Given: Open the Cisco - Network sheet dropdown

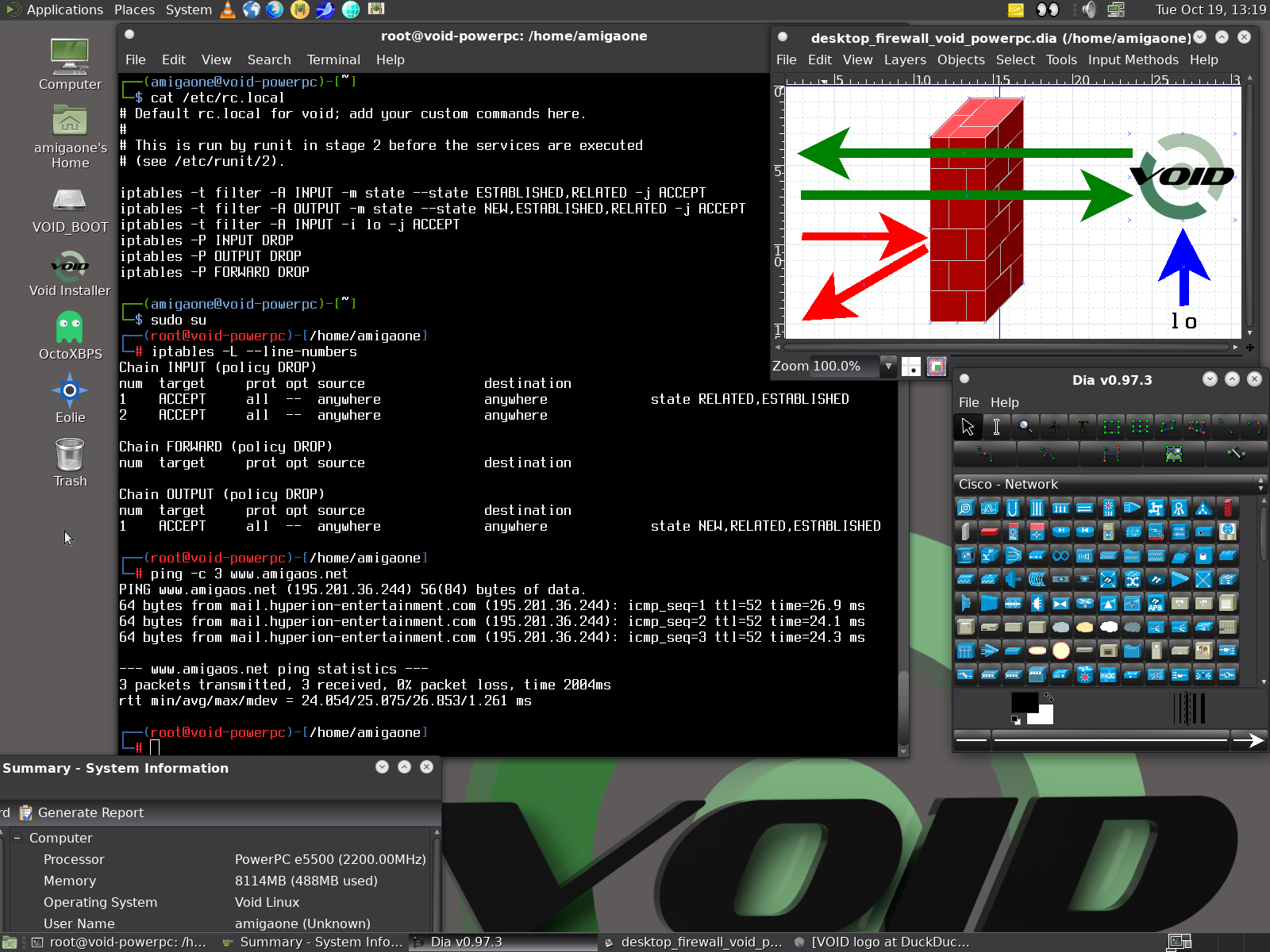Looking at the screenshot, I should tap(1110, 484).
